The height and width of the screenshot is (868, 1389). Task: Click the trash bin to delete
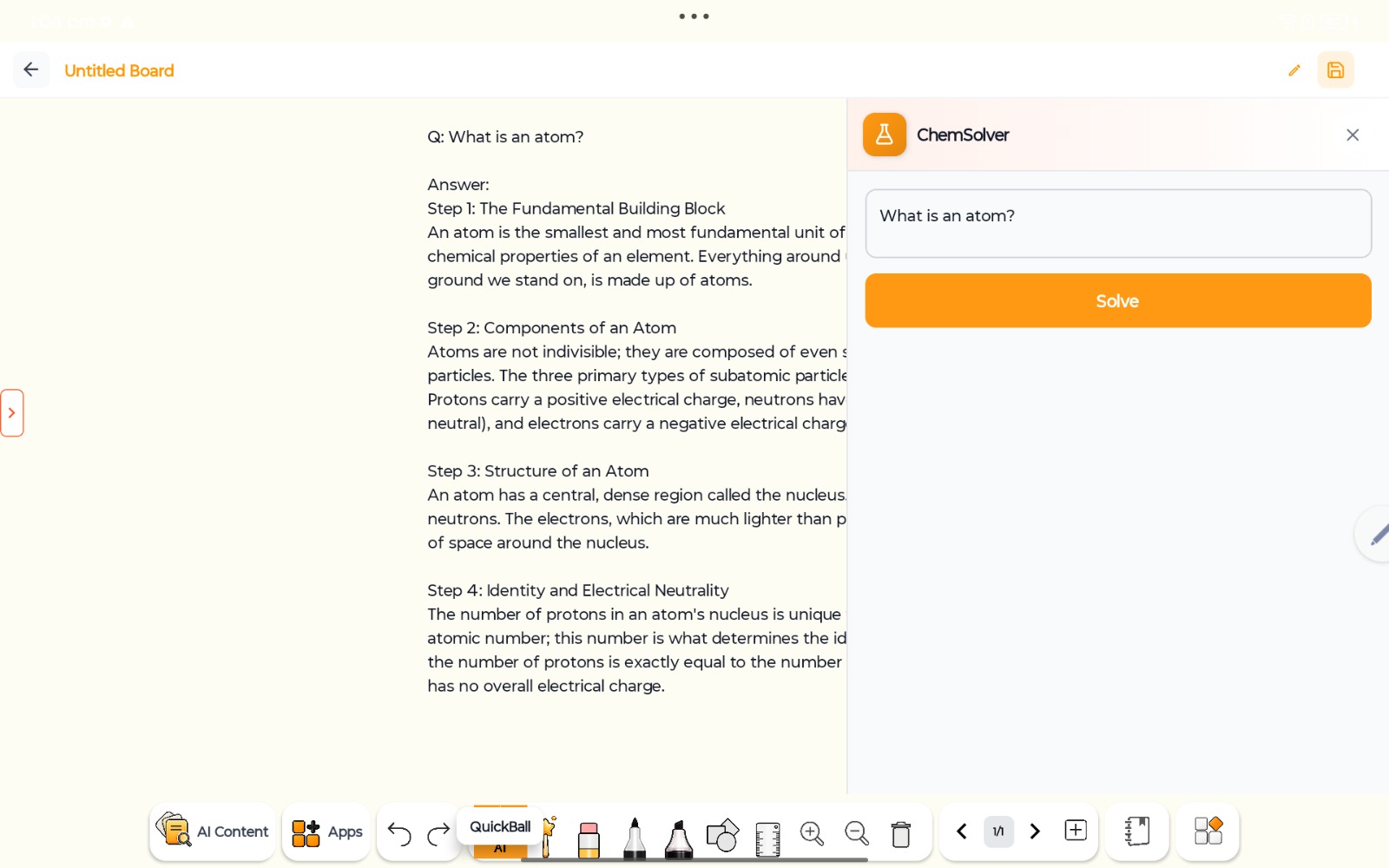tap(901, 833)
